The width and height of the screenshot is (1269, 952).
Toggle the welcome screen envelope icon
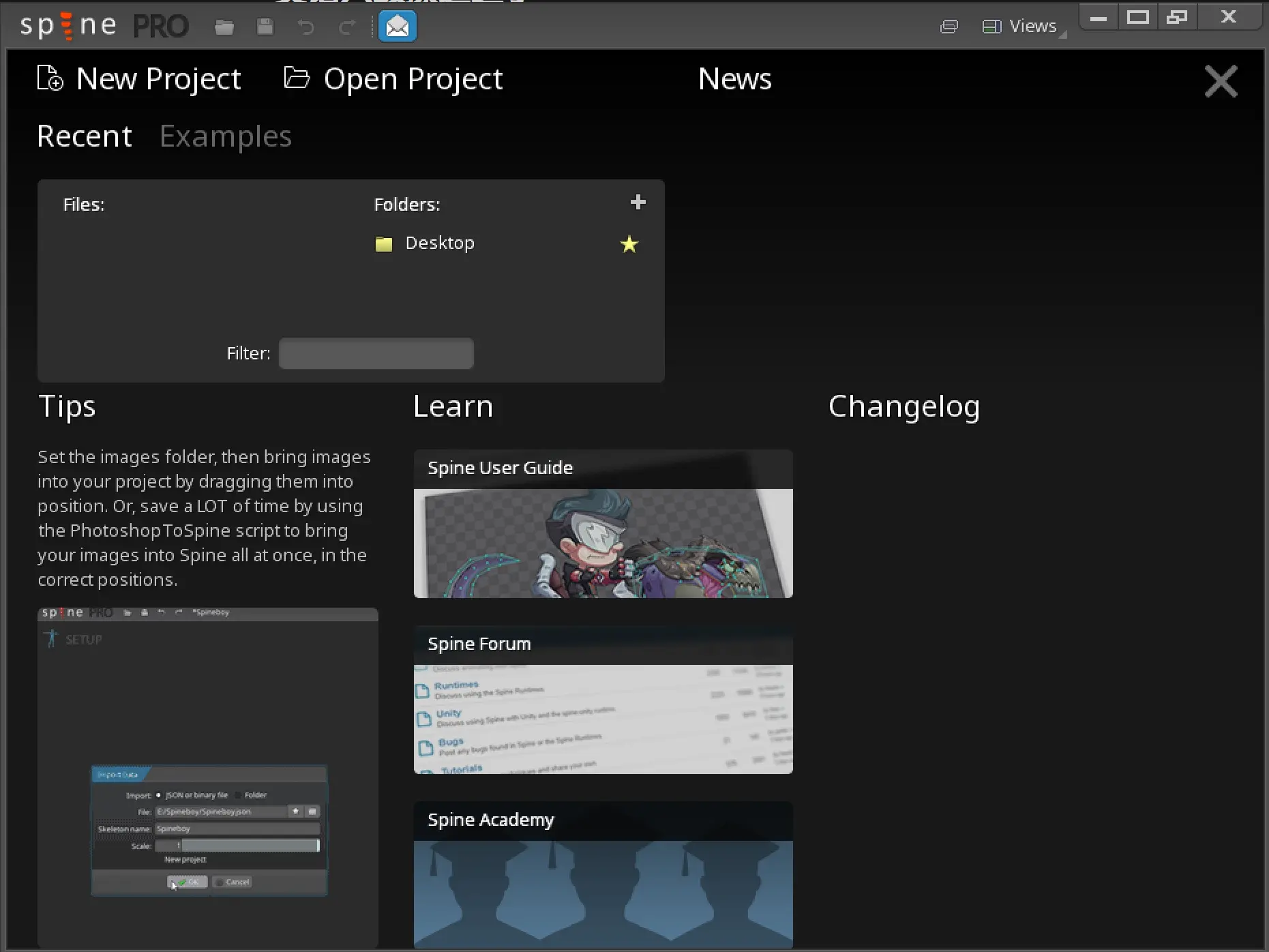(x=398, y=27)
